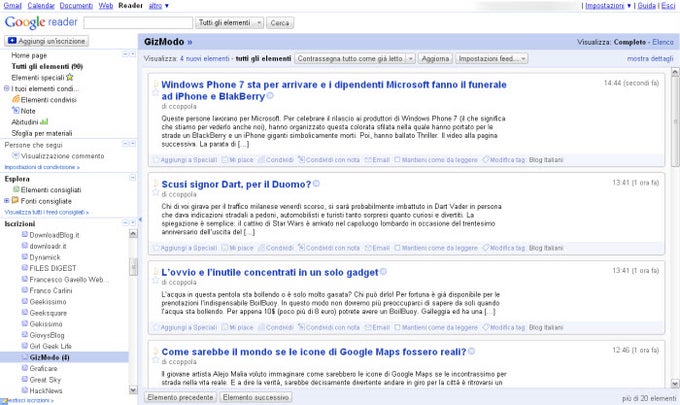Open Gmail from top bar
680x405 pixels.
(13, 6)
